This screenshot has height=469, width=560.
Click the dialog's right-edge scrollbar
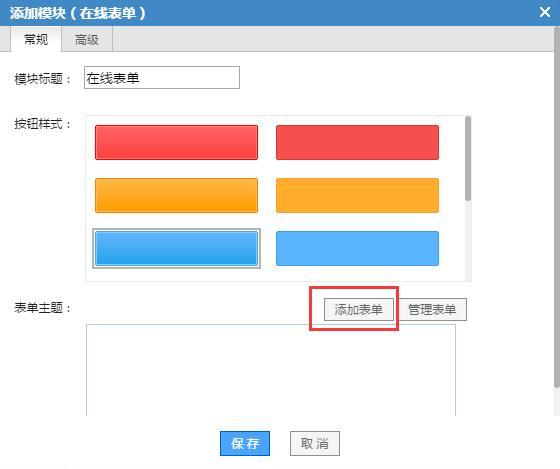point(557,207)
